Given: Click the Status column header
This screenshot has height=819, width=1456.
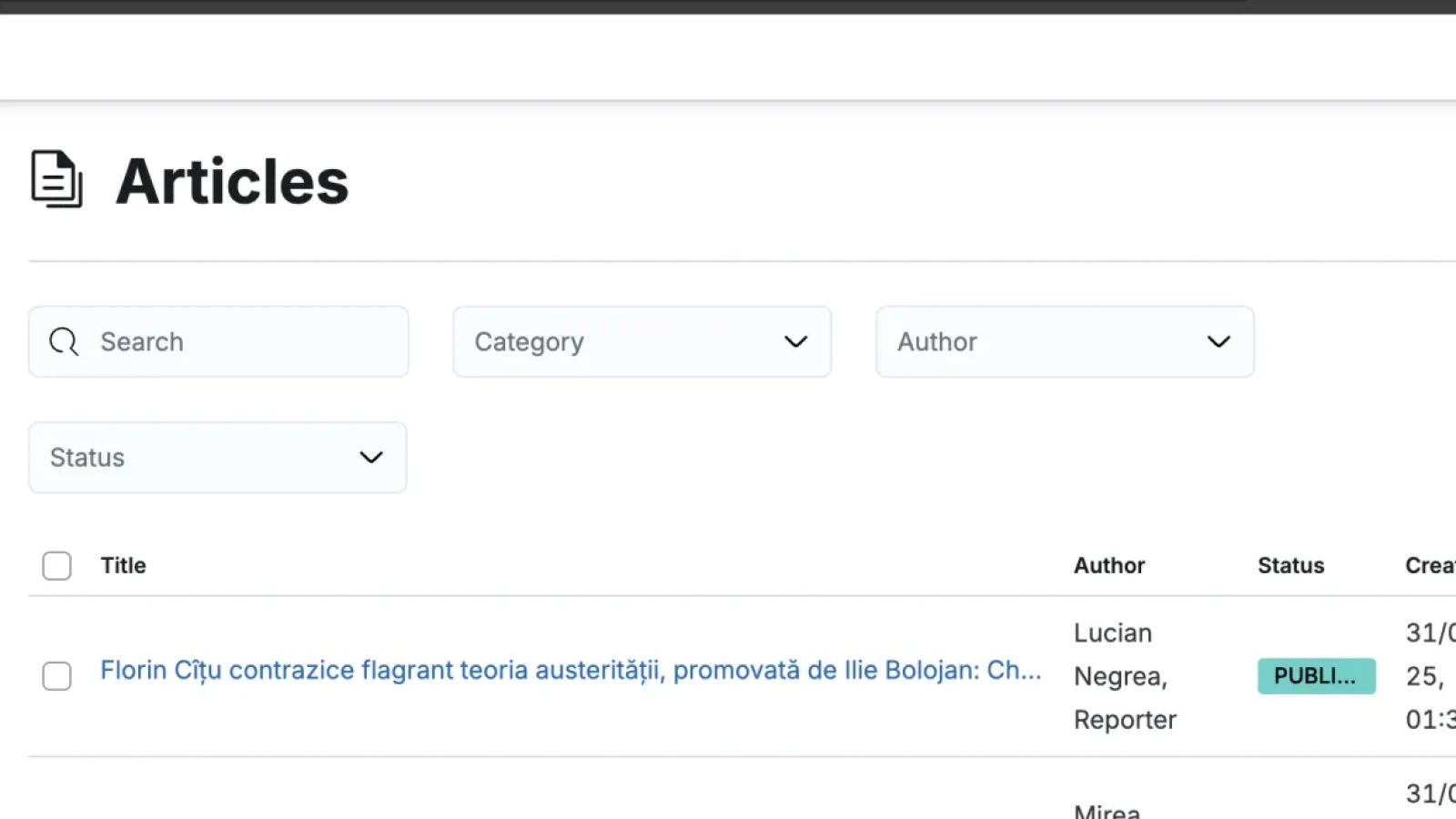Looking at the screenshot, I should (1290, 566).
